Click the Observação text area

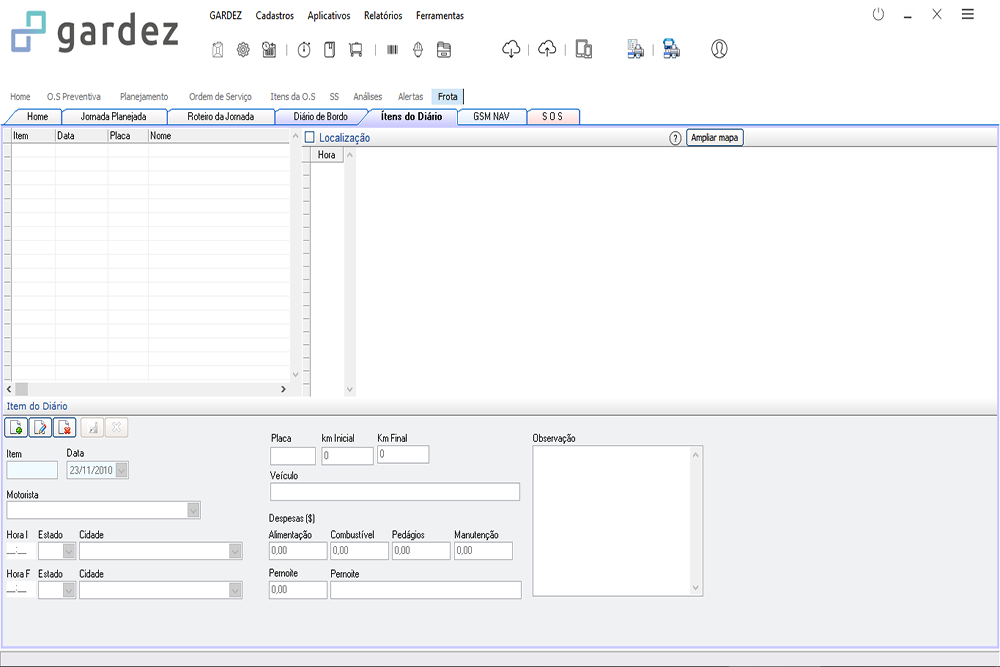[617, 521]
